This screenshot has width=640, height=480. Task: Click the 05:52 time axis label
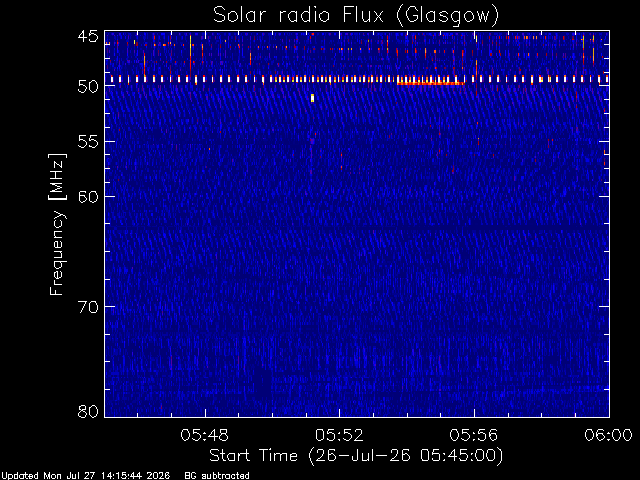click(339, 435)
